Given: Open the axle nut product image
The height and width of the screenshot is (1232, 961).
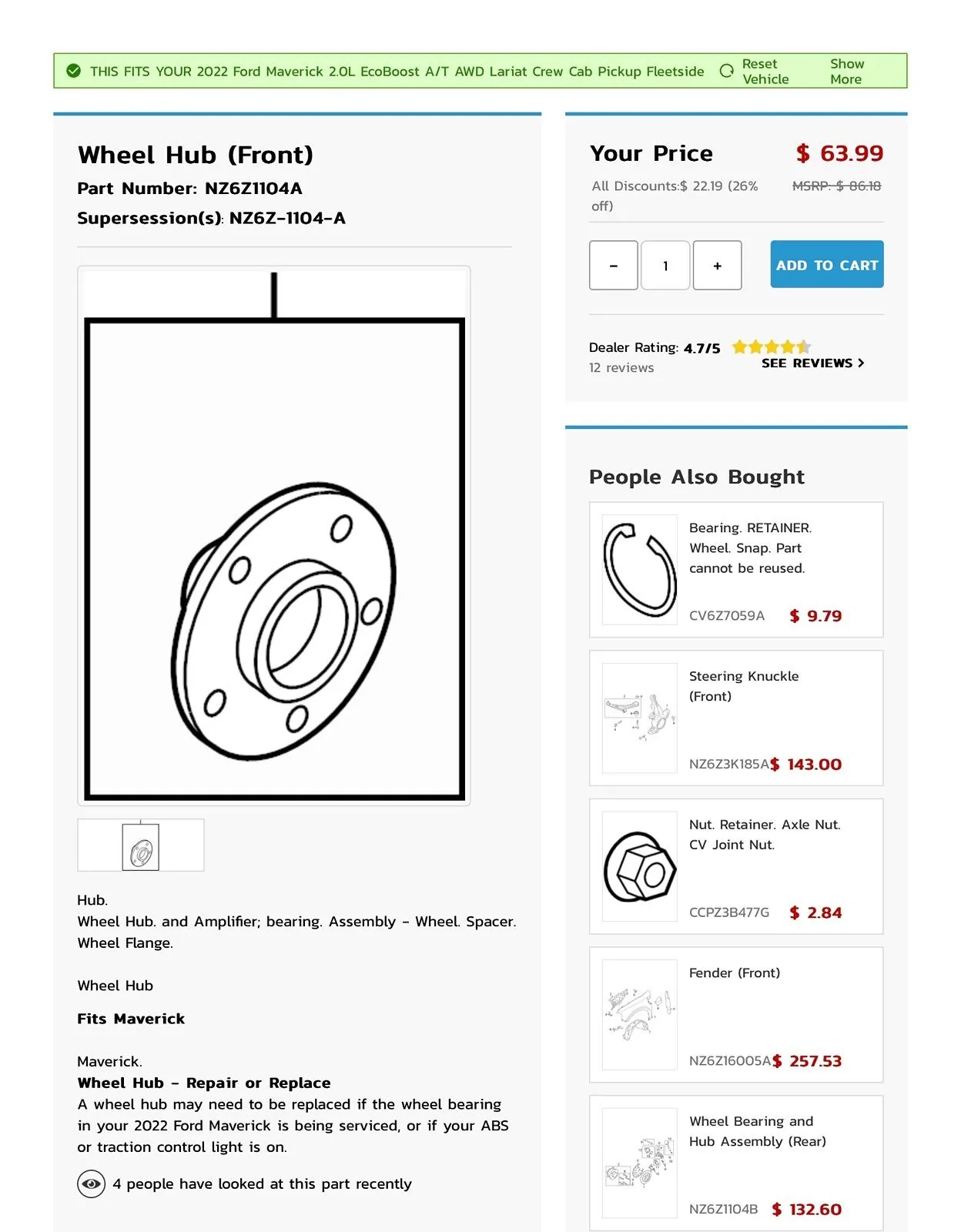Looking at the screenshot, I should [639, 866].
